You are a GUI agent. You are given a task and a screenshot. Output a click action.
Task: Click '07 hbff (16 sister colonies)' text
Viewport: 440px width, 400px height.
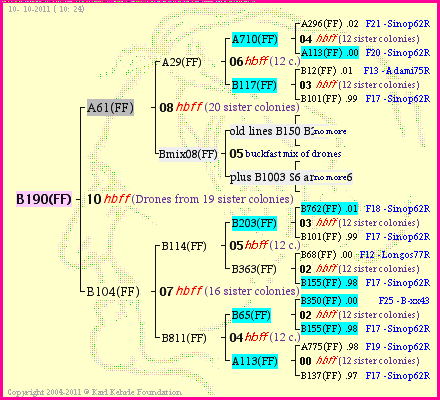(x=229, y=291)
